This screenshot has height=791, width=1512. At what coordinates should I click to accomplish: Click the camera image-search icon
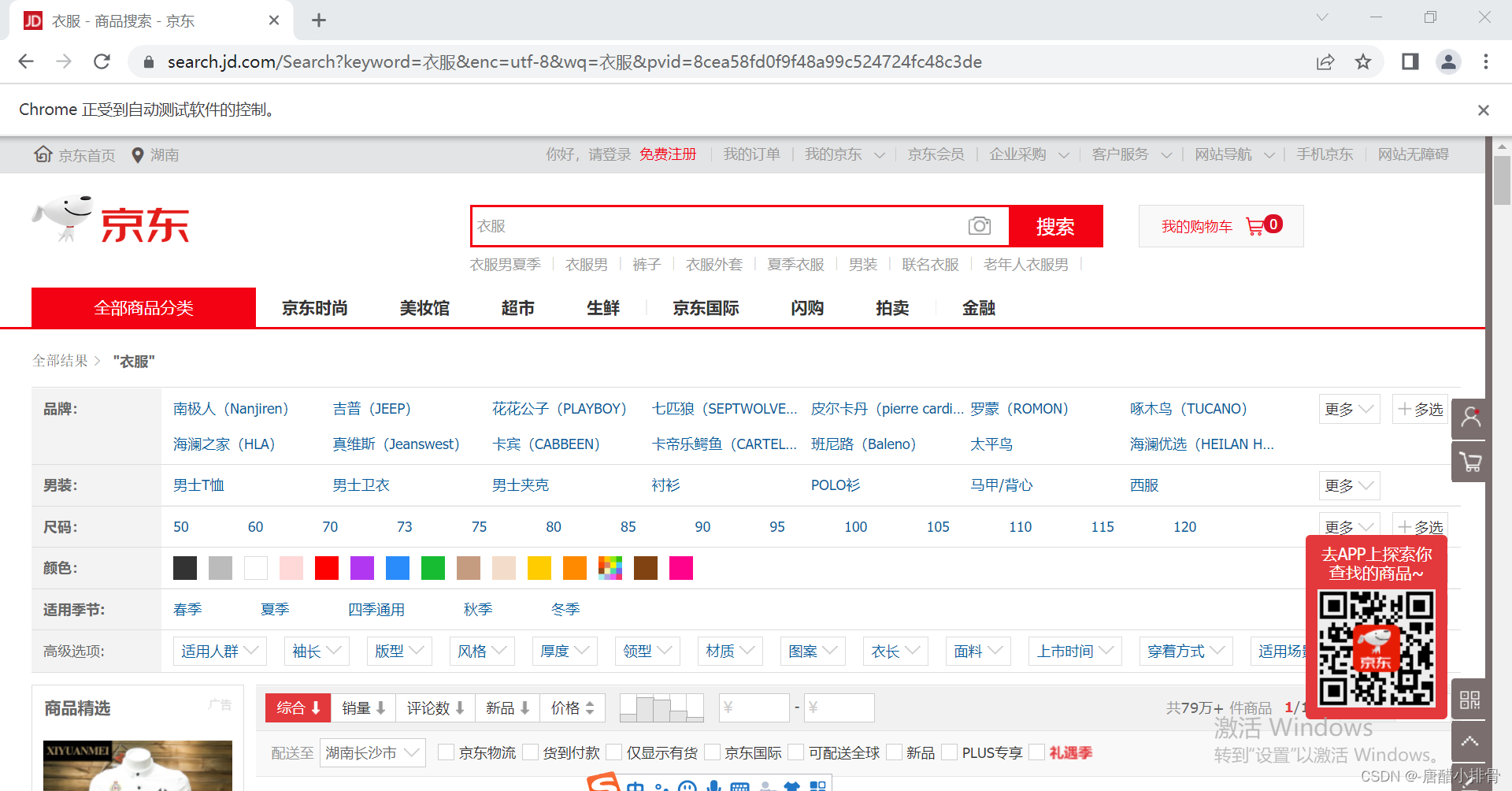[x=980, y=226]
